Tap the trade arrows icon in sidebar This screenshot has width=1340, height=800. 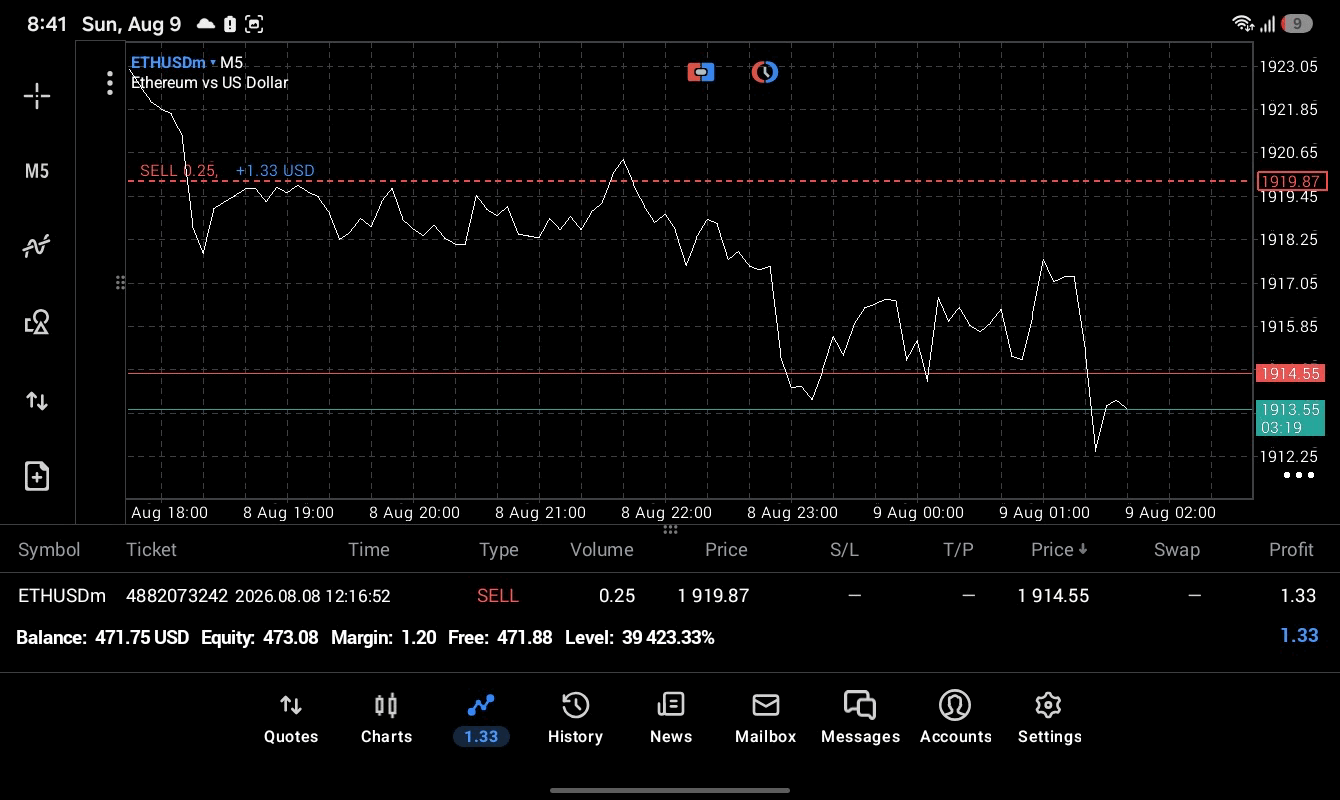tap(37, 401)
